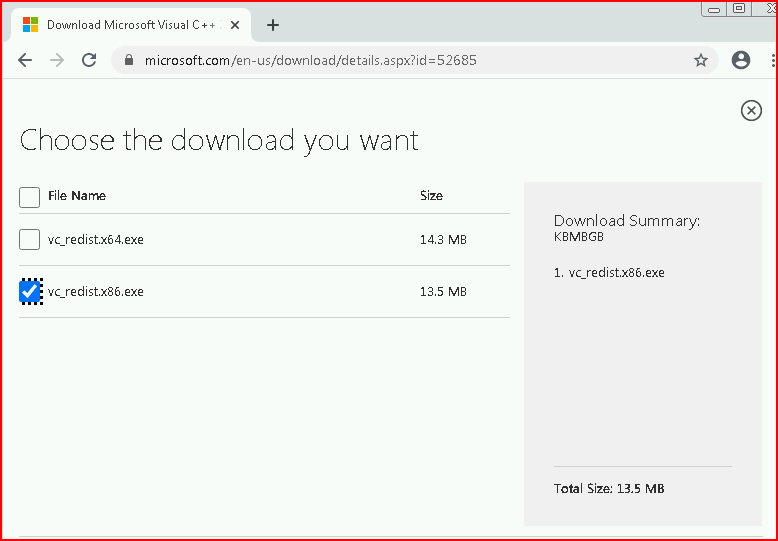Viewport: 778px width, 541px height.
Task: Click the Choose the download you want heading
Action: (219, 141)
